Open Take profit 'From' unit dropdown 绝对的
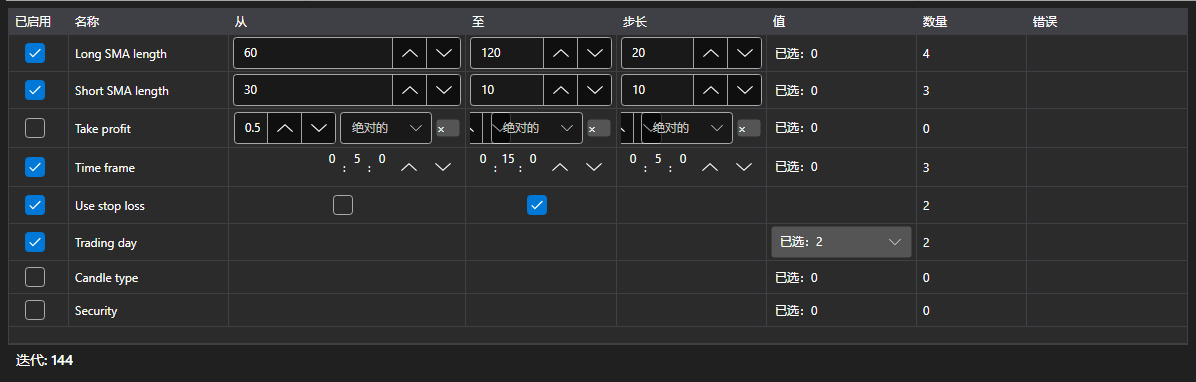 tap(386, 128)
